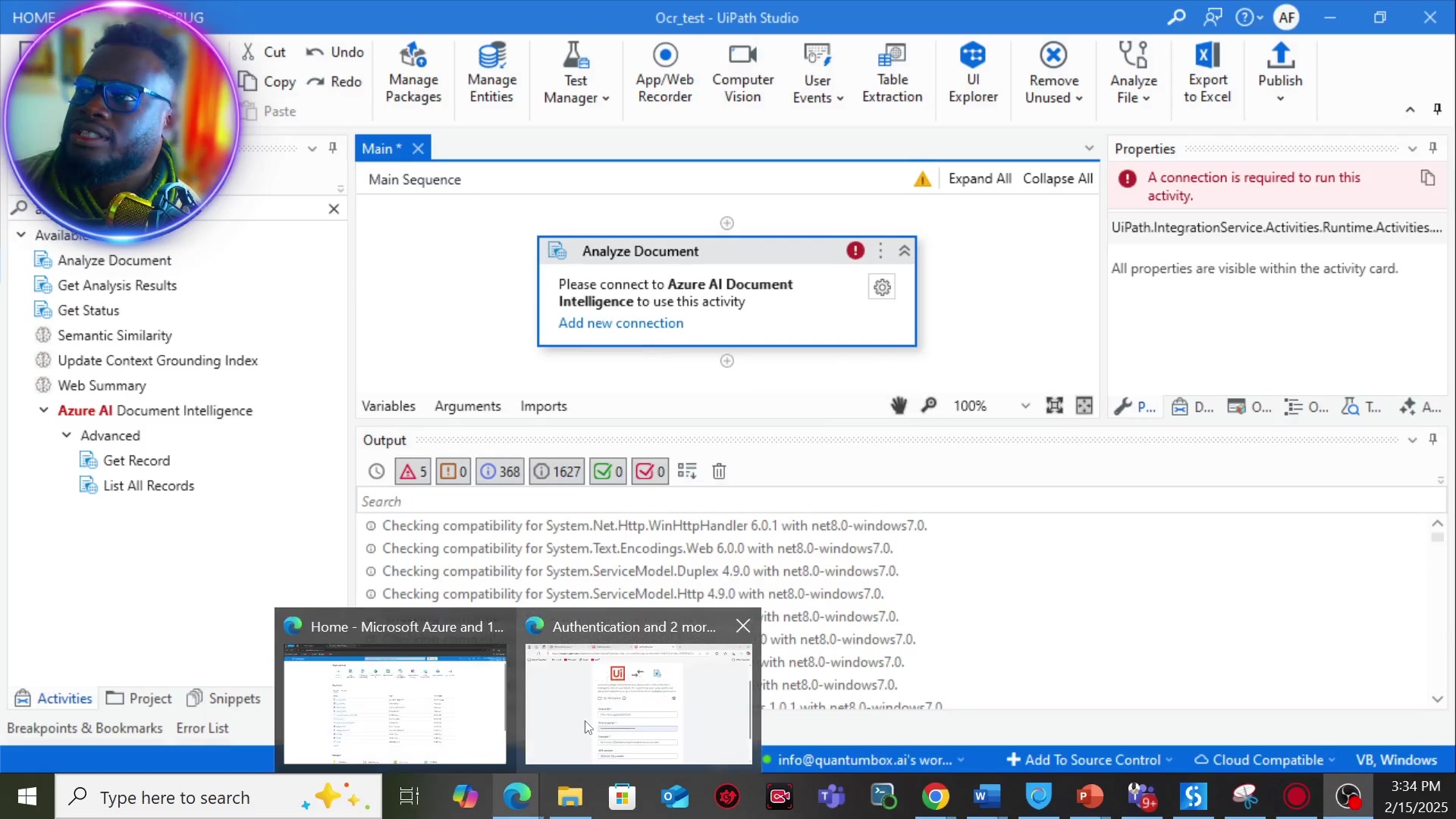The image size is (1456, 819).
Task: Toggle designer overview panel
Action: [1084, 406]
